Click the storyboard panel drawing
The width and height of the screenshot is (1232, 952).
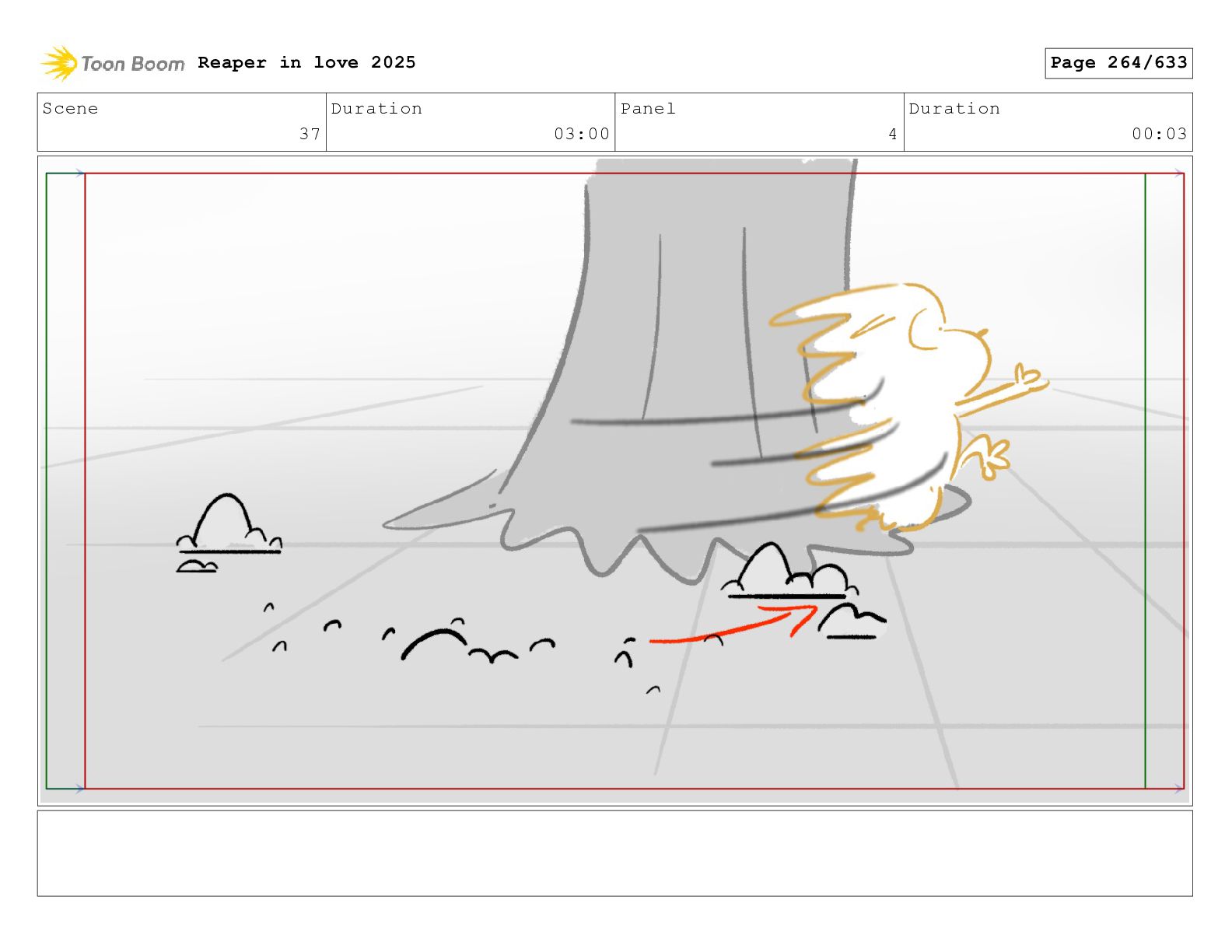(x=615, y=481)
